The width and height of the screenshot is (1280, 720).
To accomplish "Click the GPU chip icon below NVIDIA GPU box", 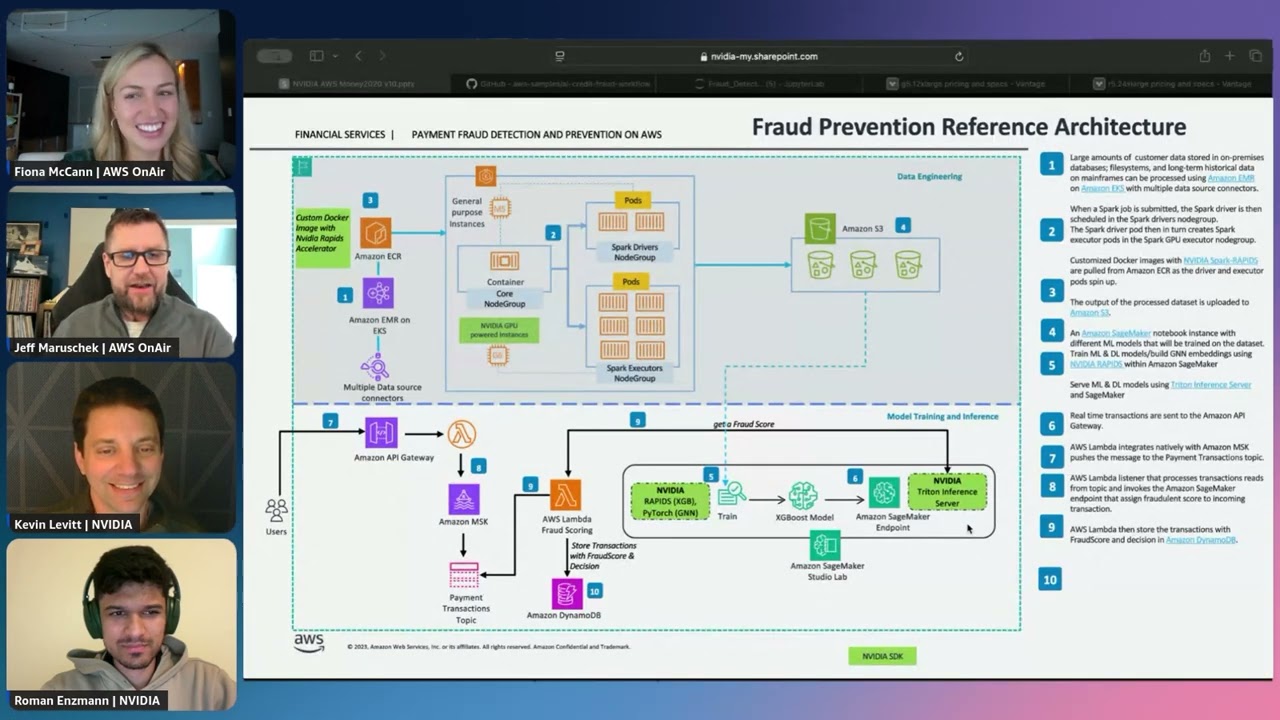I will [498, 355].
